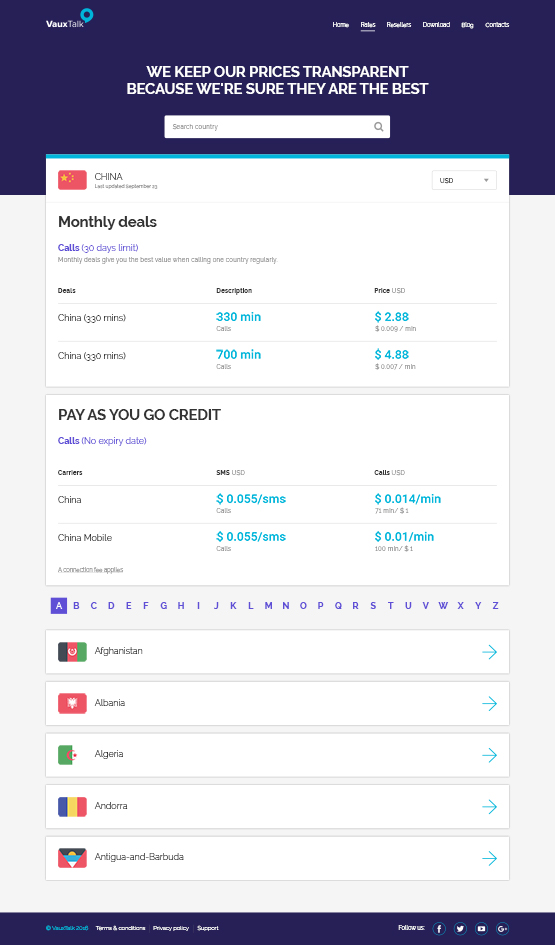Click the search magnifier icon

point(378,127)
